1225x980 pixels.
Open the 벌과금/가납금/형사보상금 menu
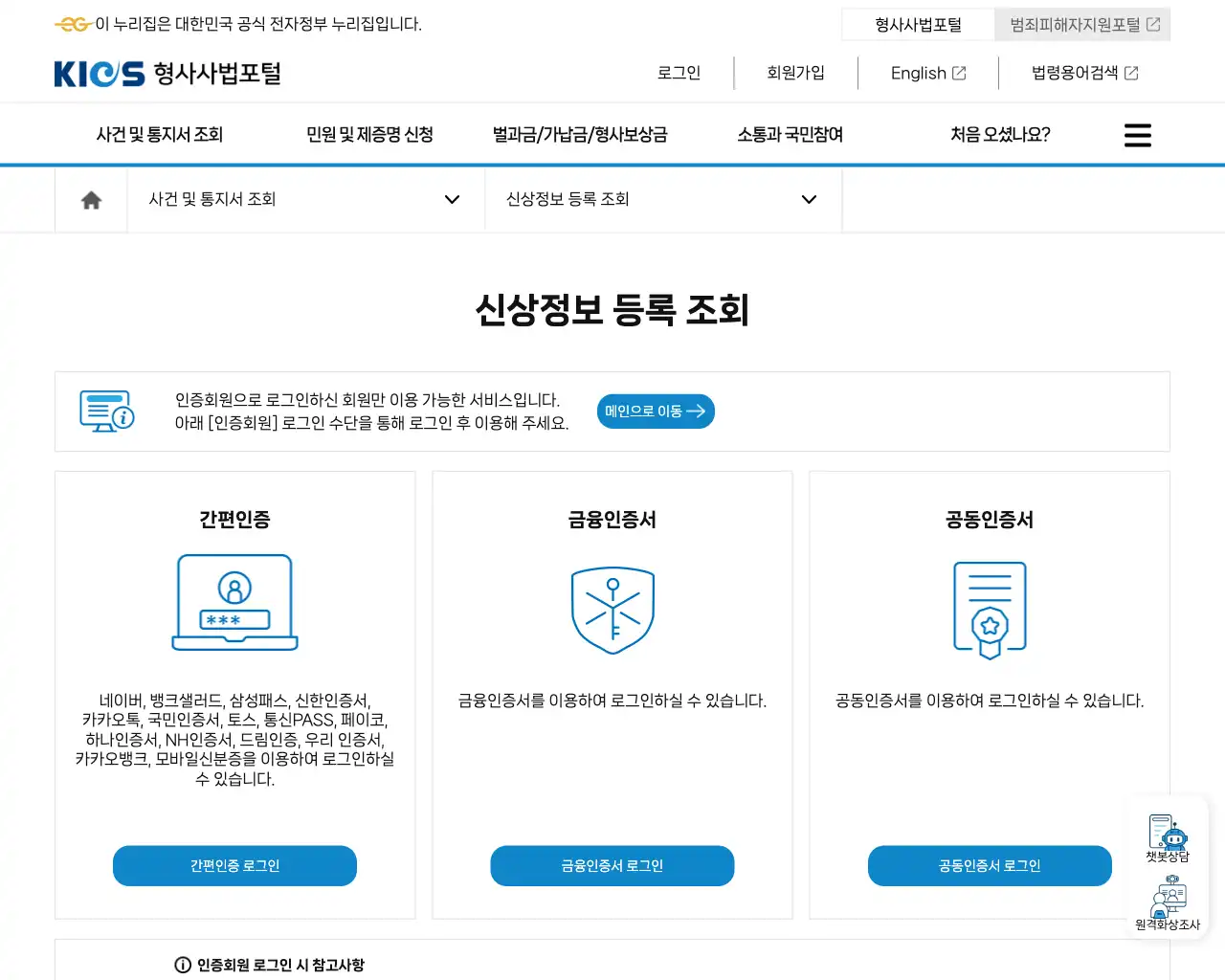tap(580, 135)
